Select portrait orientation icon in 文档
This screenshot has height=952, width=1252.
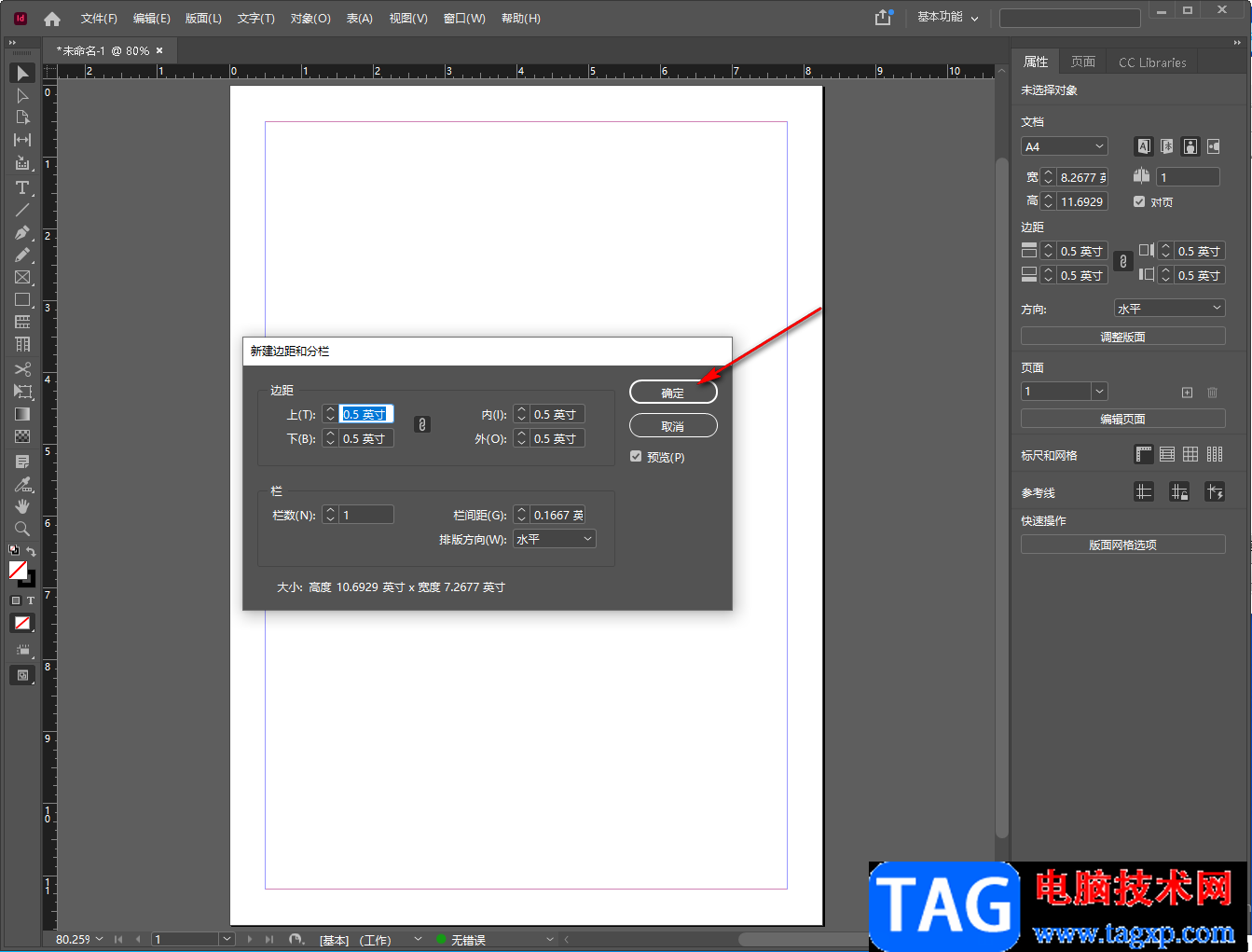[x=1190, y=146]
